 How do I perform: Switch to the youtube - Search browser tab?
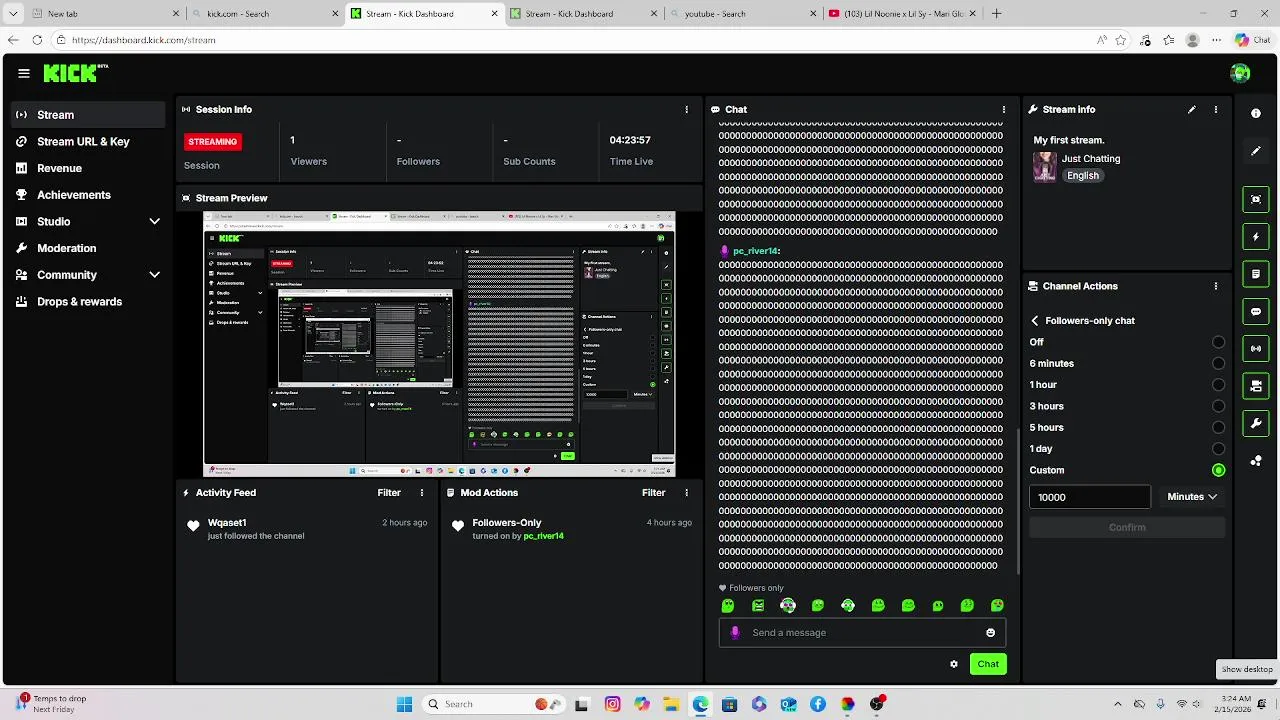click(x=741, y=14)
